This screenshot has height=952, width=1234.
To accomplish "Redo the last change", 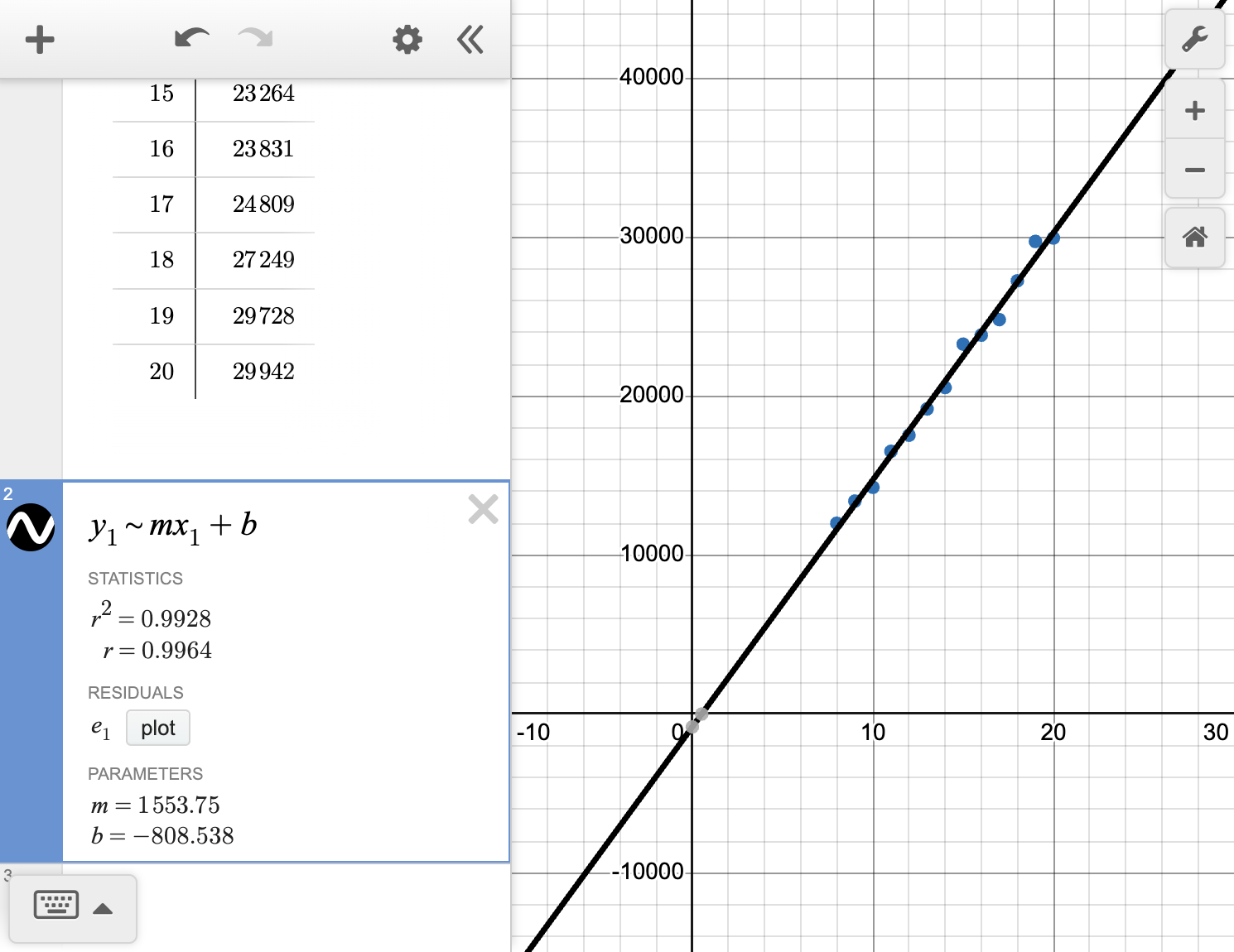I will coord(254,38).
